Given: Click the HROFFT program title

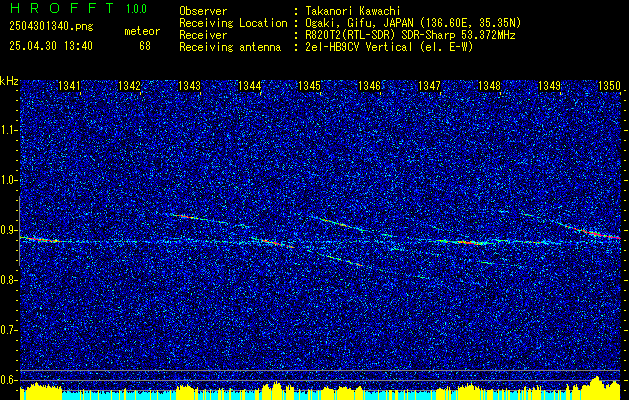Looking at the screenshot, I should 62,8.
